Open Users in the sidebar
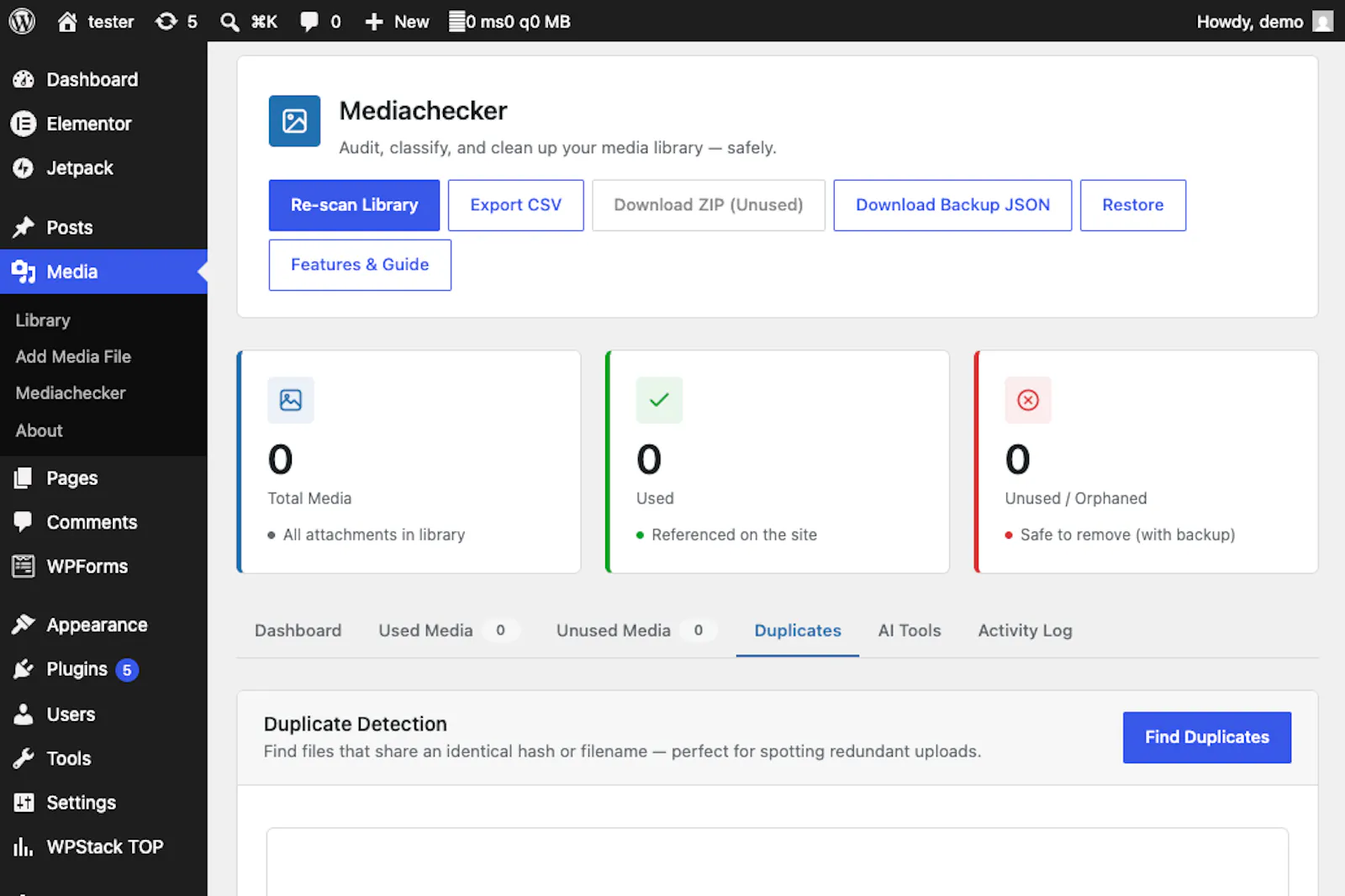 (x=103, y=714)
